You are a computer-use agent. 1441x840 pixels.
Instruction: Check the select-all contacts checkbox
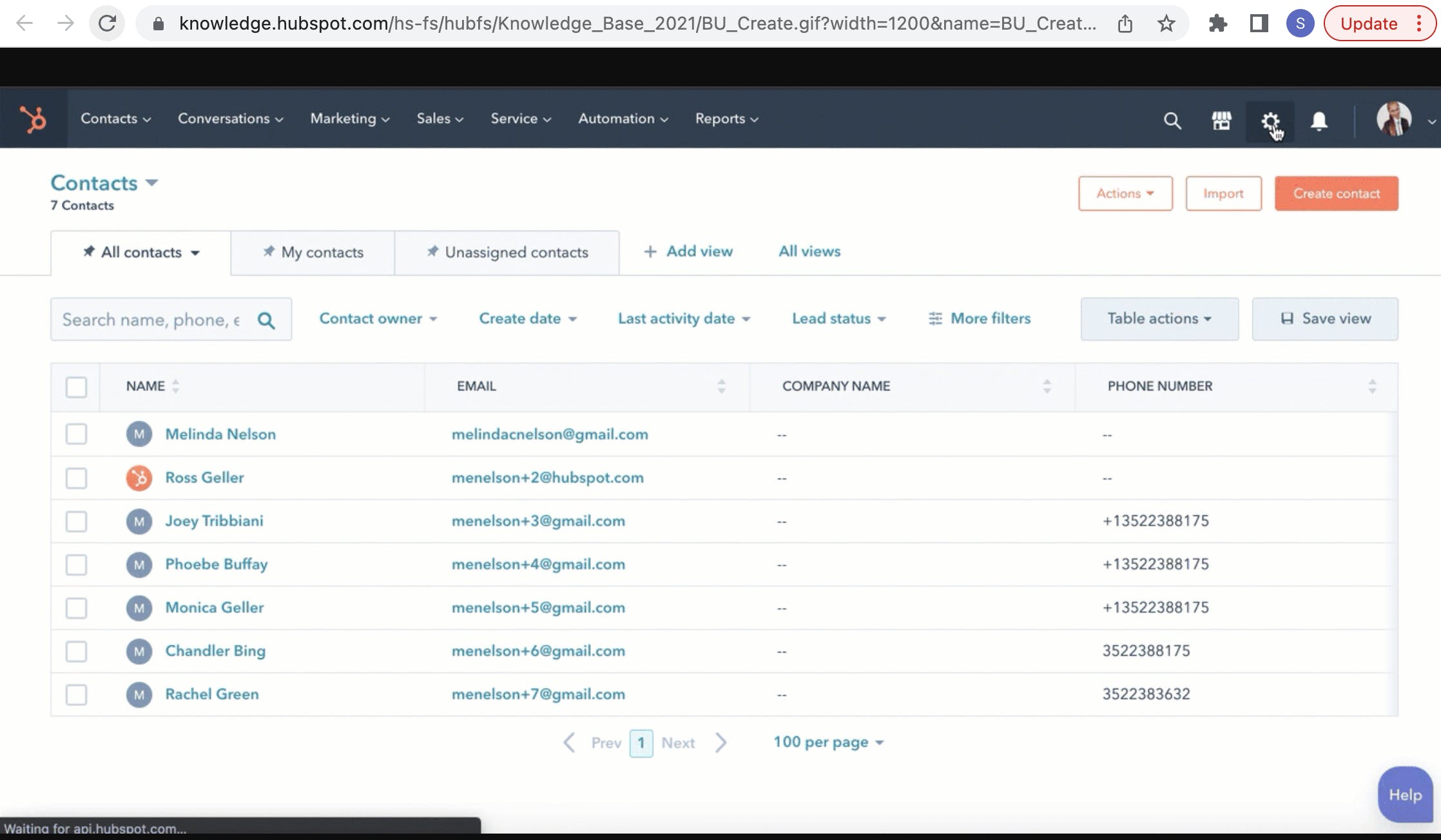point(76,387)
